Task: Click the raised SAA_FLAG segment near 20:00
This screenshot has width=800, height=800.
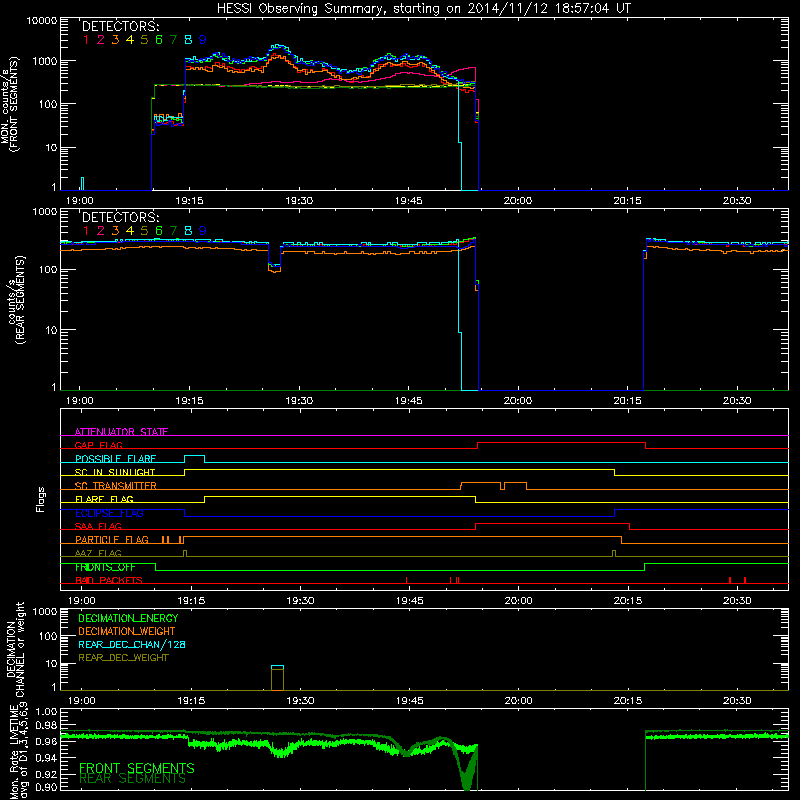Action: click(552, 523)
